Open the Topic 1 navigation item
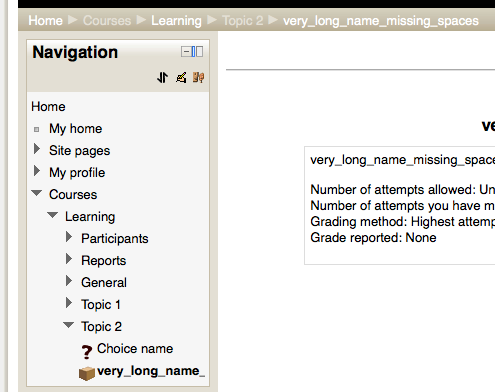 [x=101, y=304]
